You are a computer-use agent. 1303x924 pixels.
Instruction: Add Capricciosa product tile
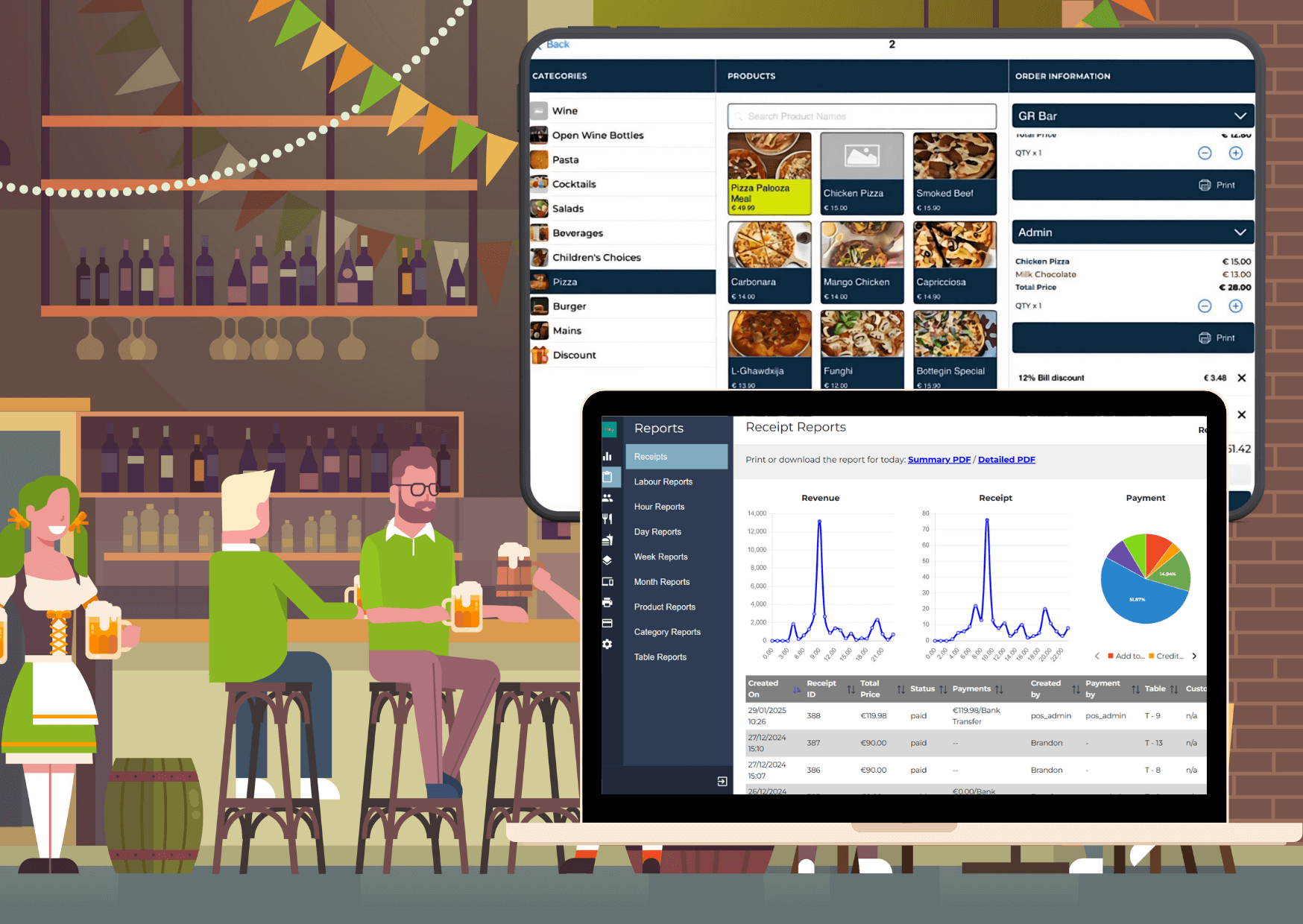pos(955,262)
